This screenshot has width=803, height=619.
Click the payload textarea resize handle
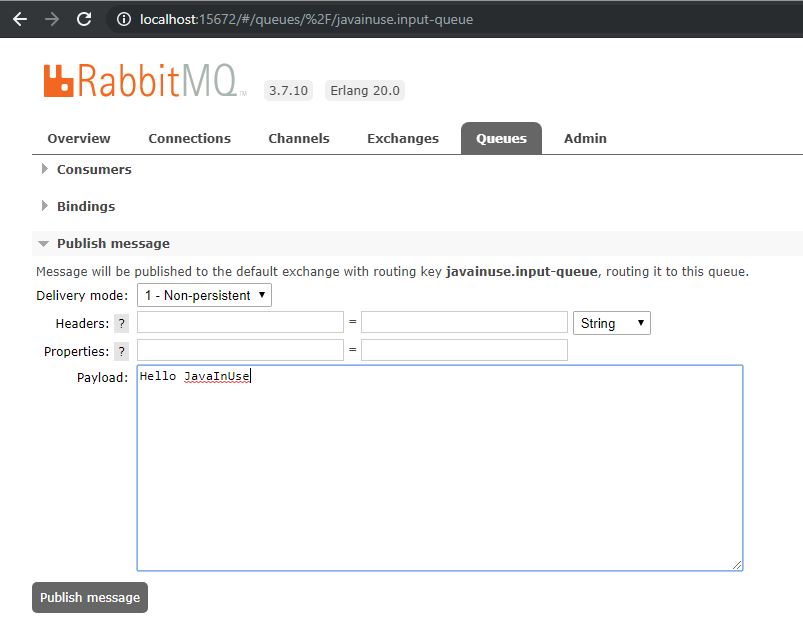(x=737, y=565)
